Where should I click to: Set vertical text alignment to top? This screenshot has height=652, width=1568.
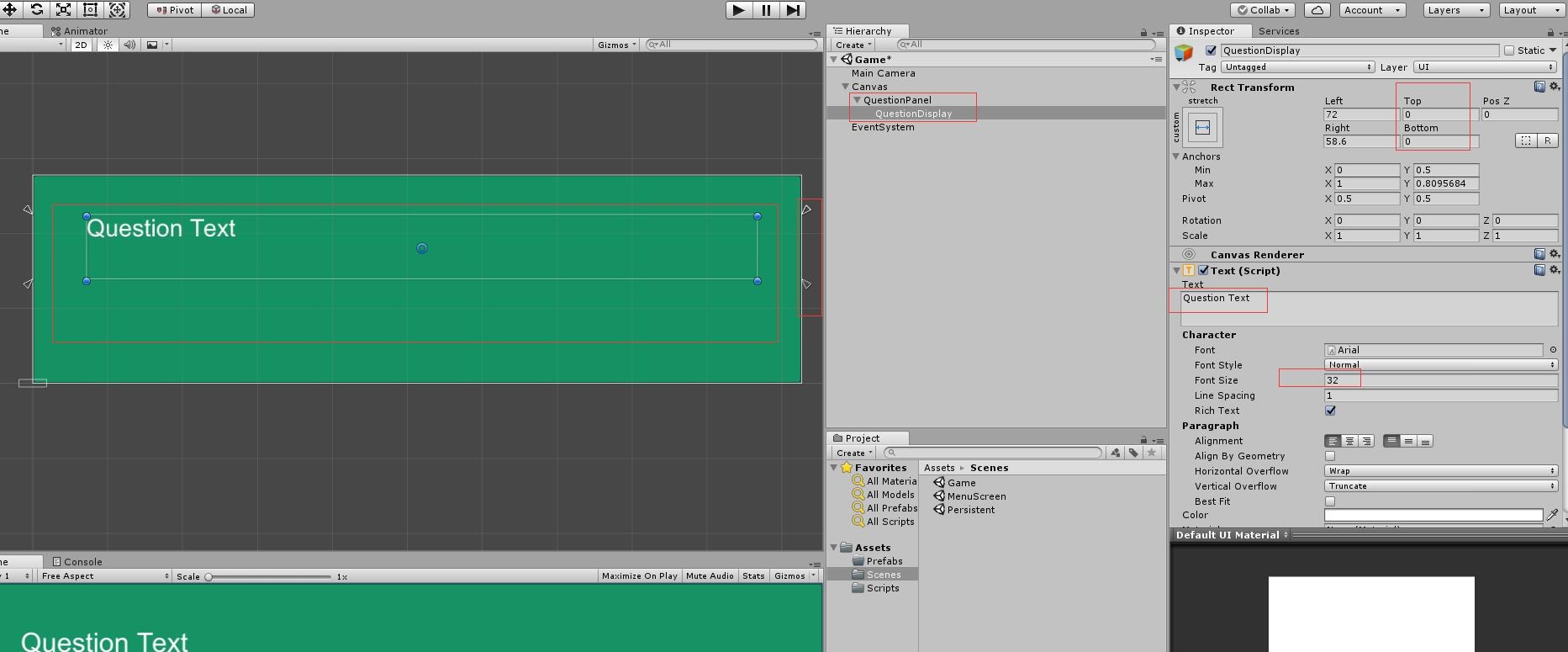[1391, 441]
